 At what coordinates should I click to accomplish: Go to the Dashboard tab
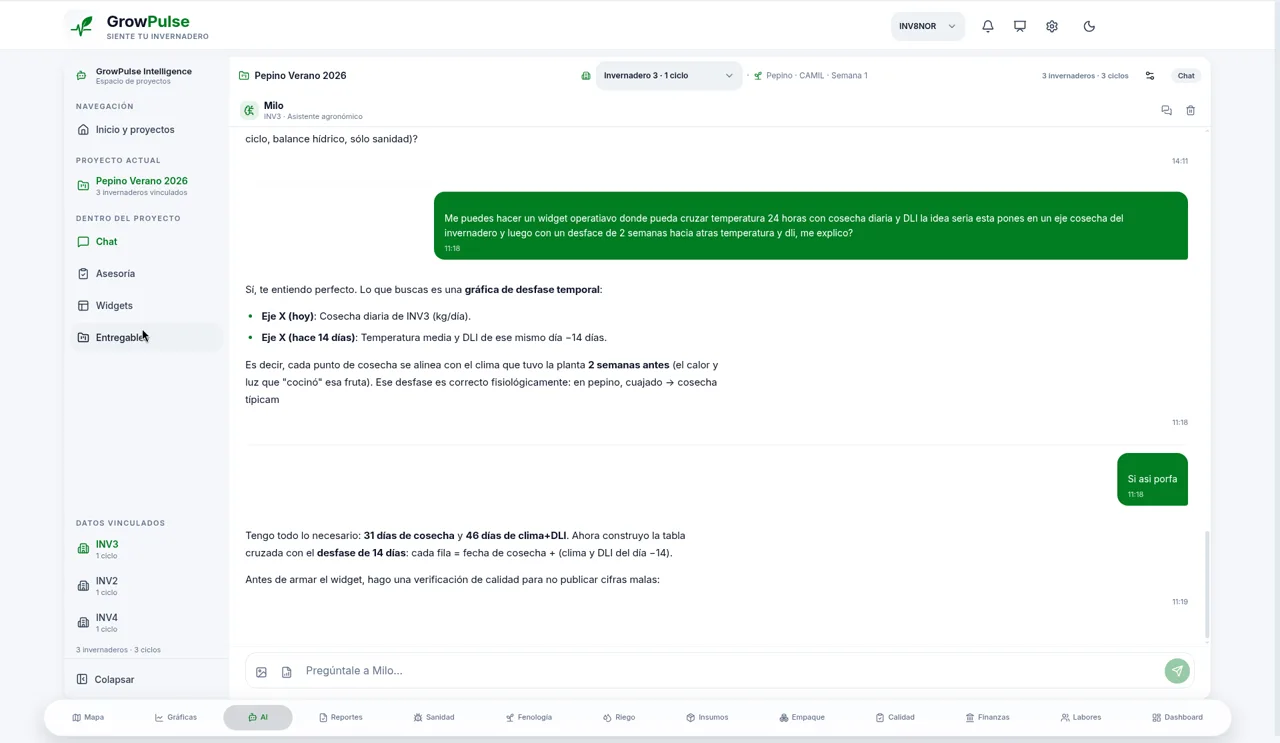click(1177, 717)
